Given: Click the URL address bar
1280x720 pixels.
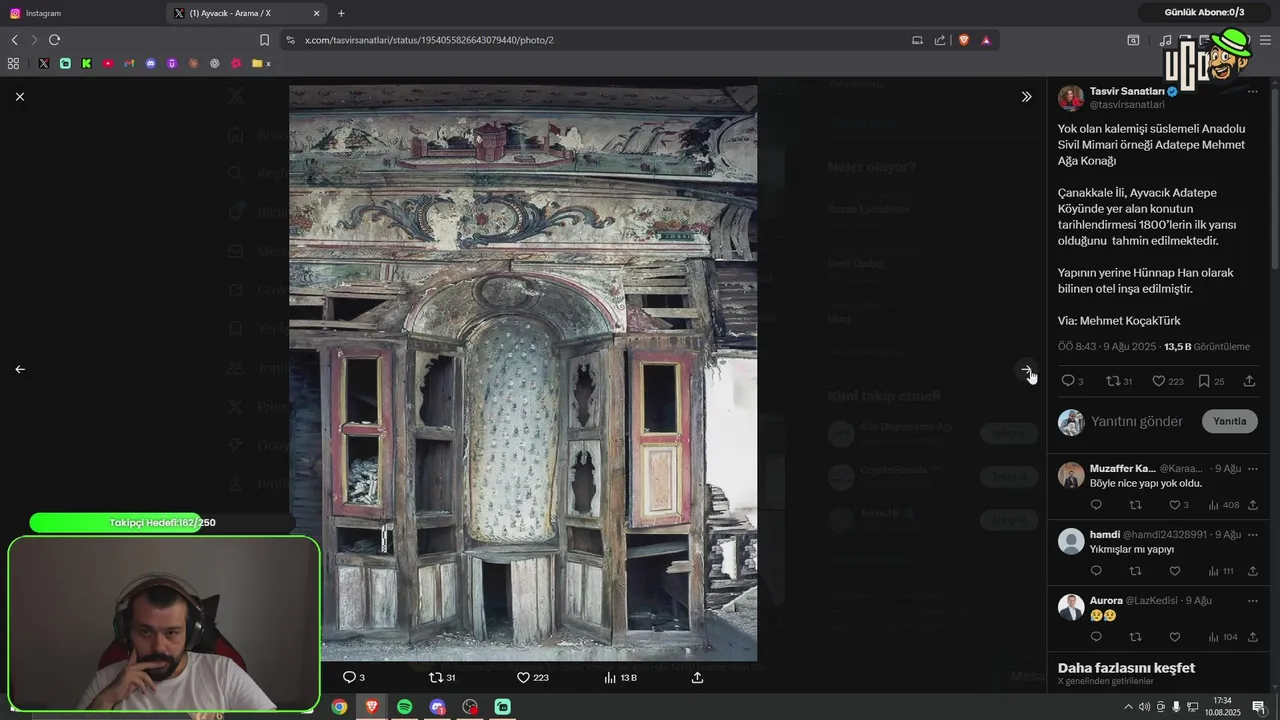Looking at the screenshot, I should click(600, 40).
